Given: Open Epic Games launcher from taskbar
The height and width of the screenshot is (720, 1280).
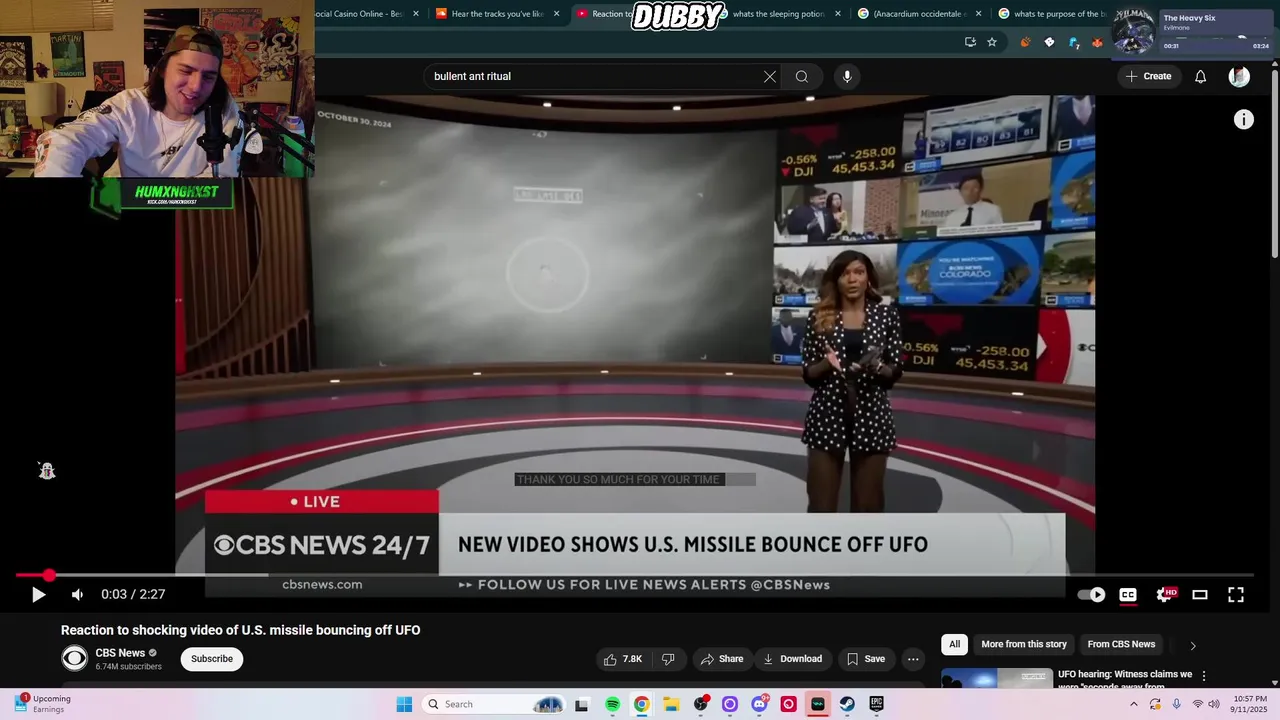Looking at the screenshot, I should (x=877, y=704).
